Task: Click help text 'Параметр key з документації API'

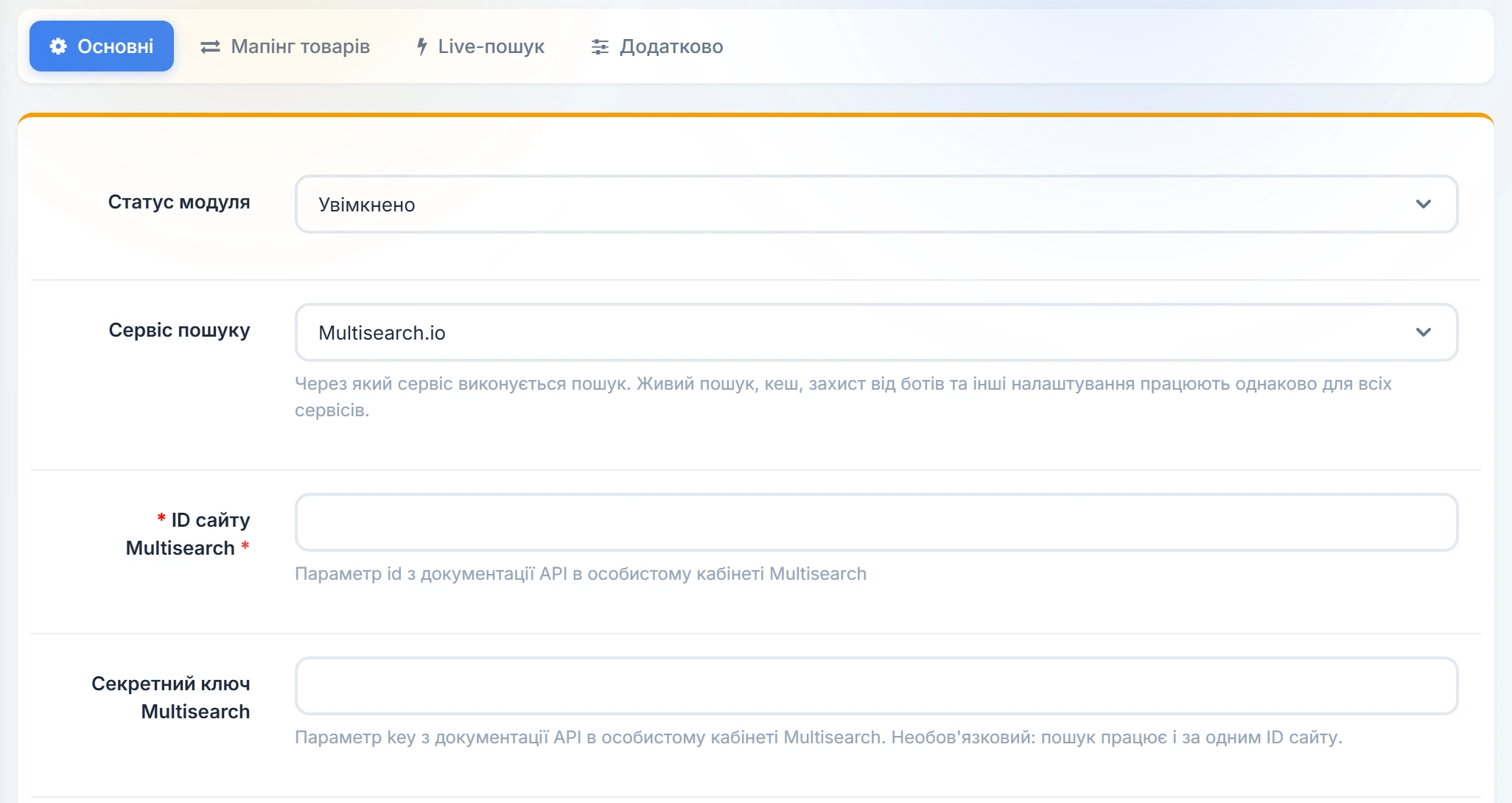Action: [x=819, y=737]
